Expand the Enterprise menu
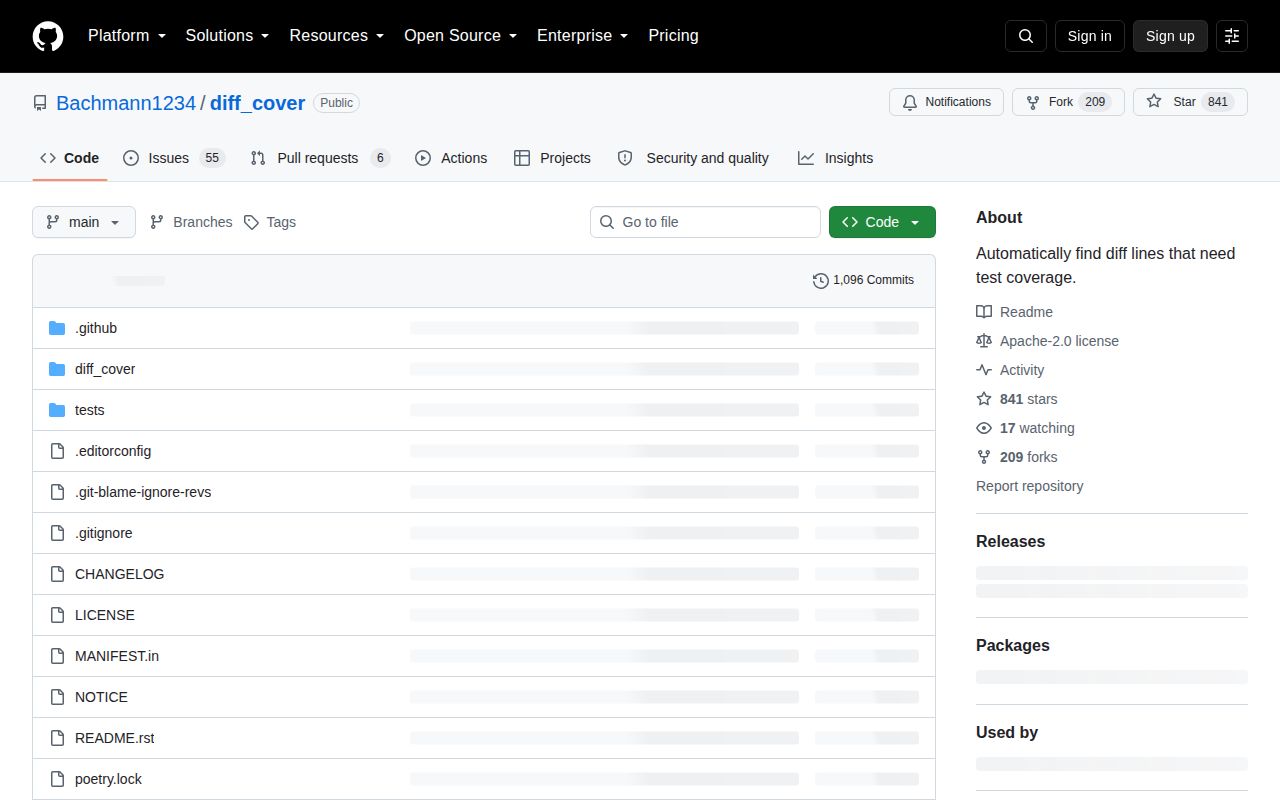This screenshot has width=1280, height=800. 582,36
